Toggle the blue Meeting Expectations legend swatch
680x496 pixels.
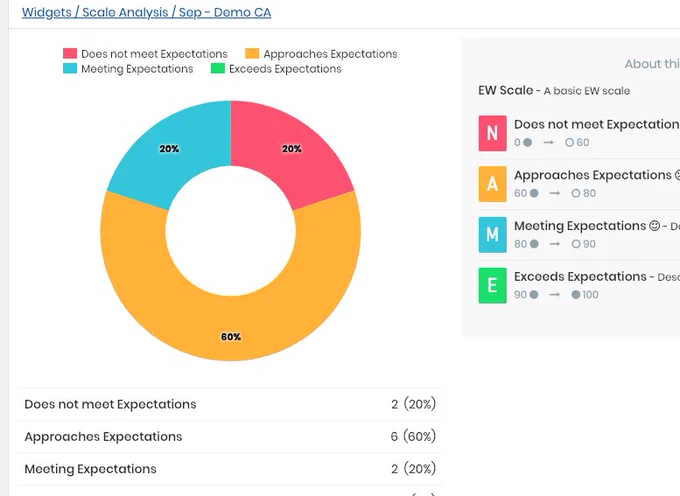pyautogui.click(x=70, y=69)
